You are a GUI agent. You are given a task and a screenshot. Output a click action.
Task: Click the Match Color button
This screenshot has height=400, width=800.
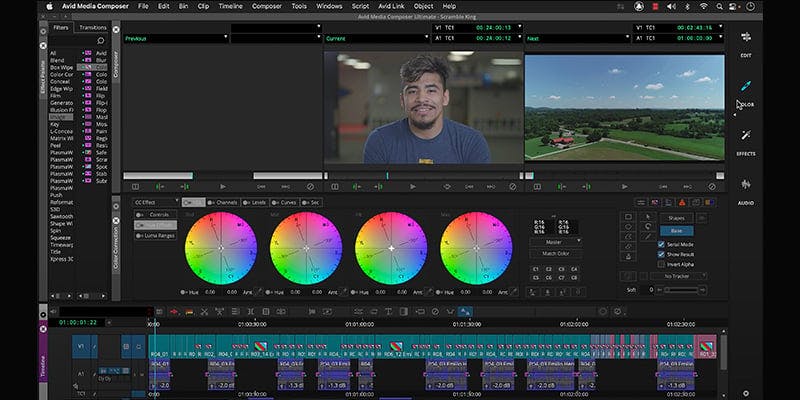point(556,254)
